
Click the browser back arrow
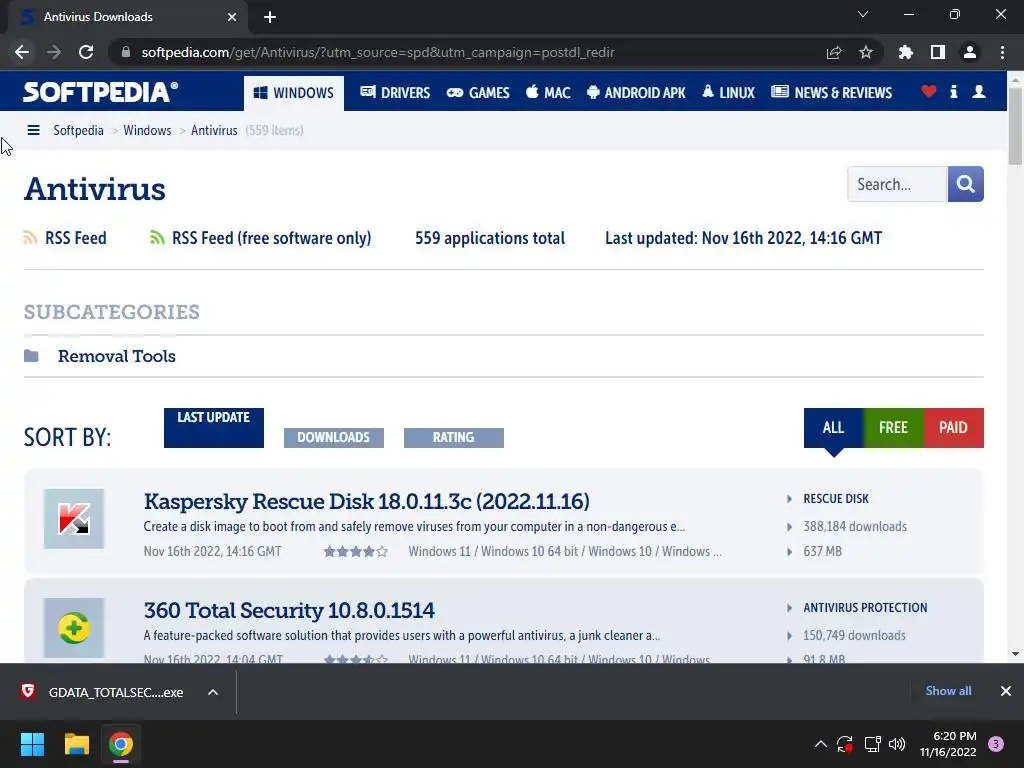coord(22,52)
